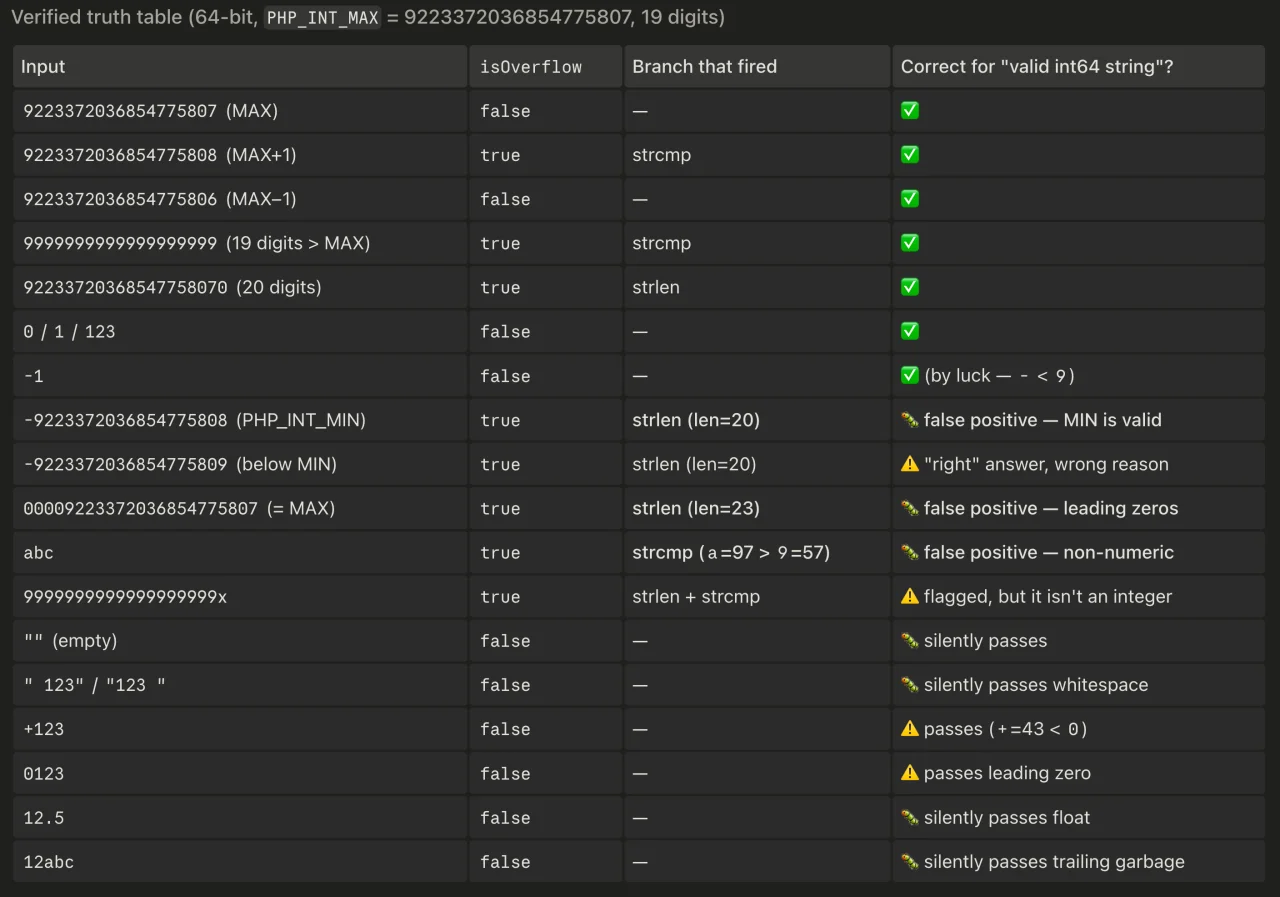This screenshot has height=897, width=1280.
Task: Click the "passes (+=43 < 0)" cell
Action: (x=1079, y=729)
